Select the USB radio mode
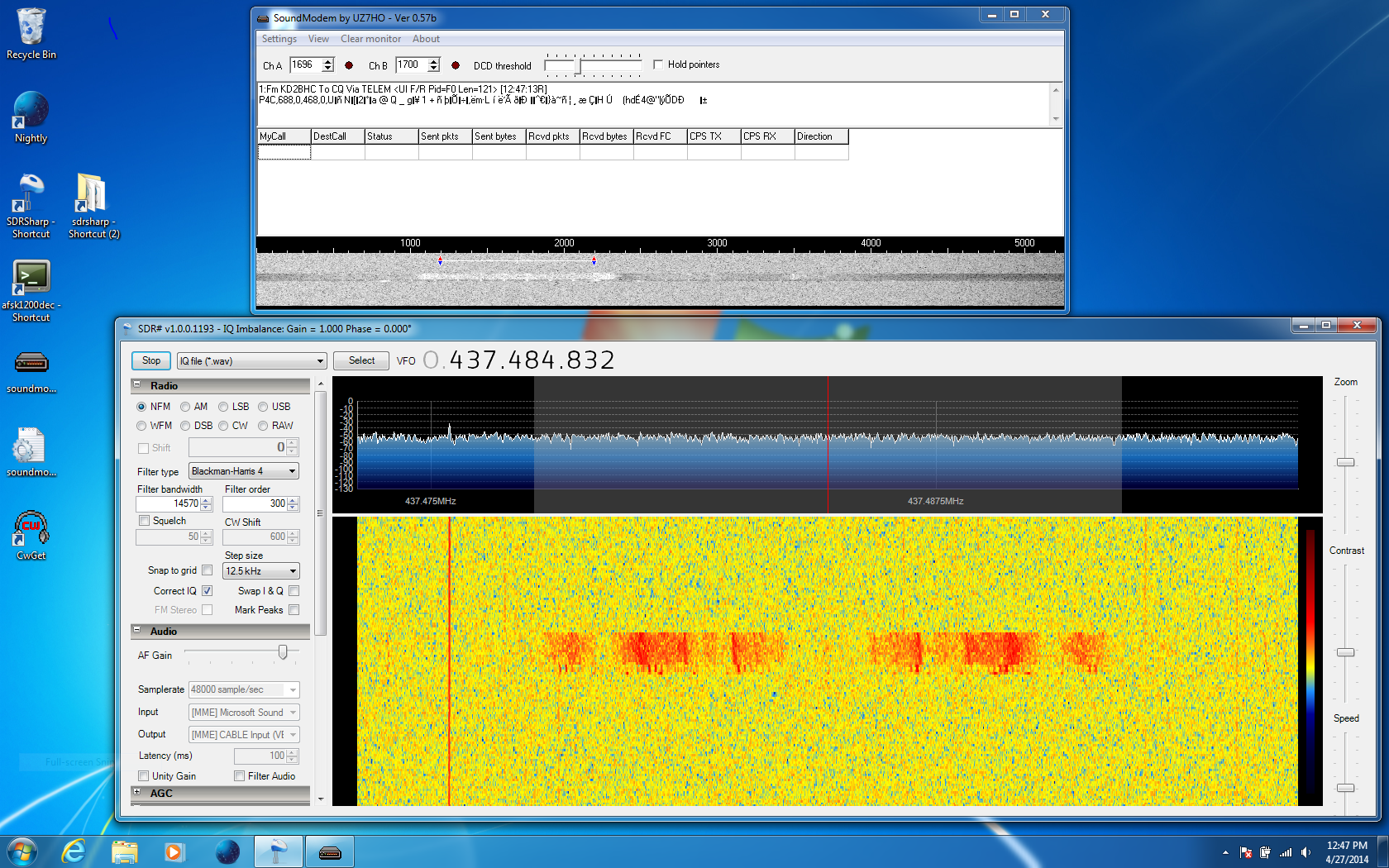 263,407
